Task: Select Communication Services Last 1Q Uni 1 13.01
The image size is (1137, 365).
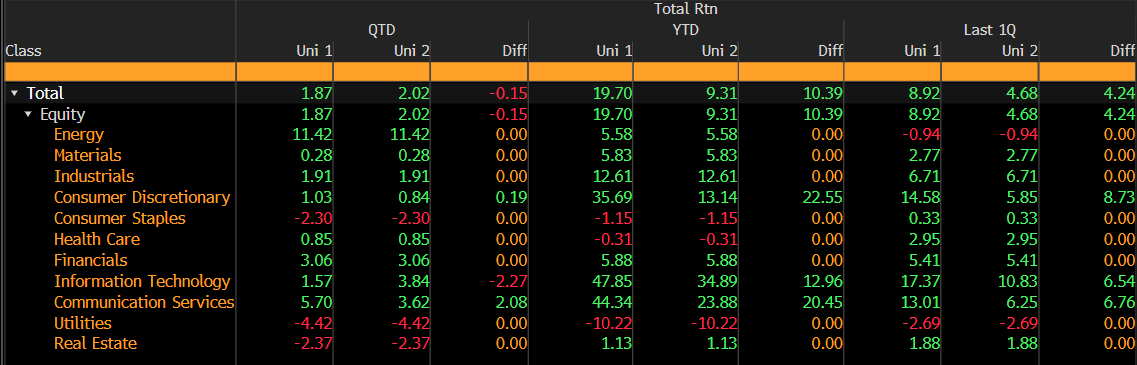Action: (922, 303)
